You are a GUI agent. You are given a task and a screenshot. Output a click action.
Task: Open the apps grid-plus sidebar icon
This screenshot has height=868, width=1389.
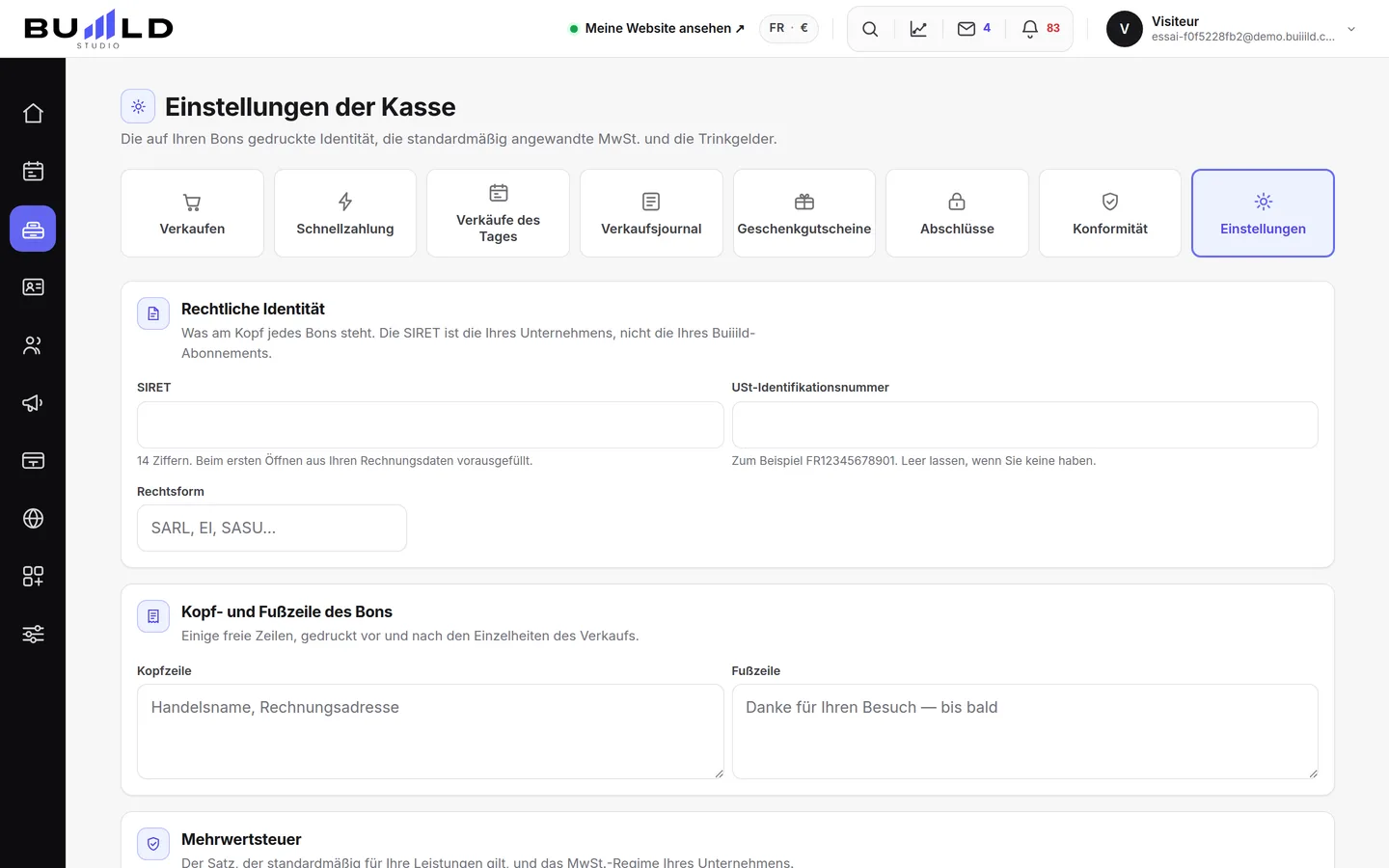coord(33,576)
